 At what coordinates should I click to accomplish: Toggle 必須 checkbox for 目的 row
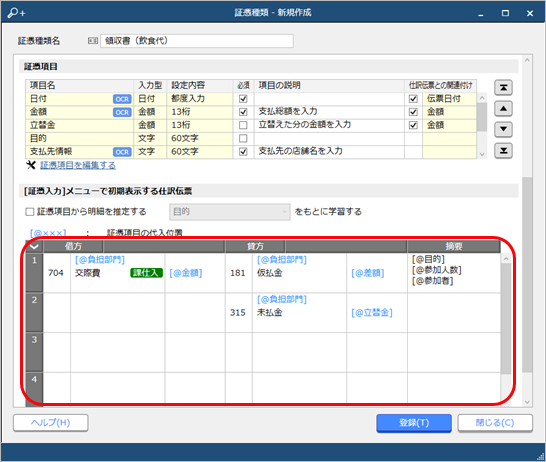[243, 138]
